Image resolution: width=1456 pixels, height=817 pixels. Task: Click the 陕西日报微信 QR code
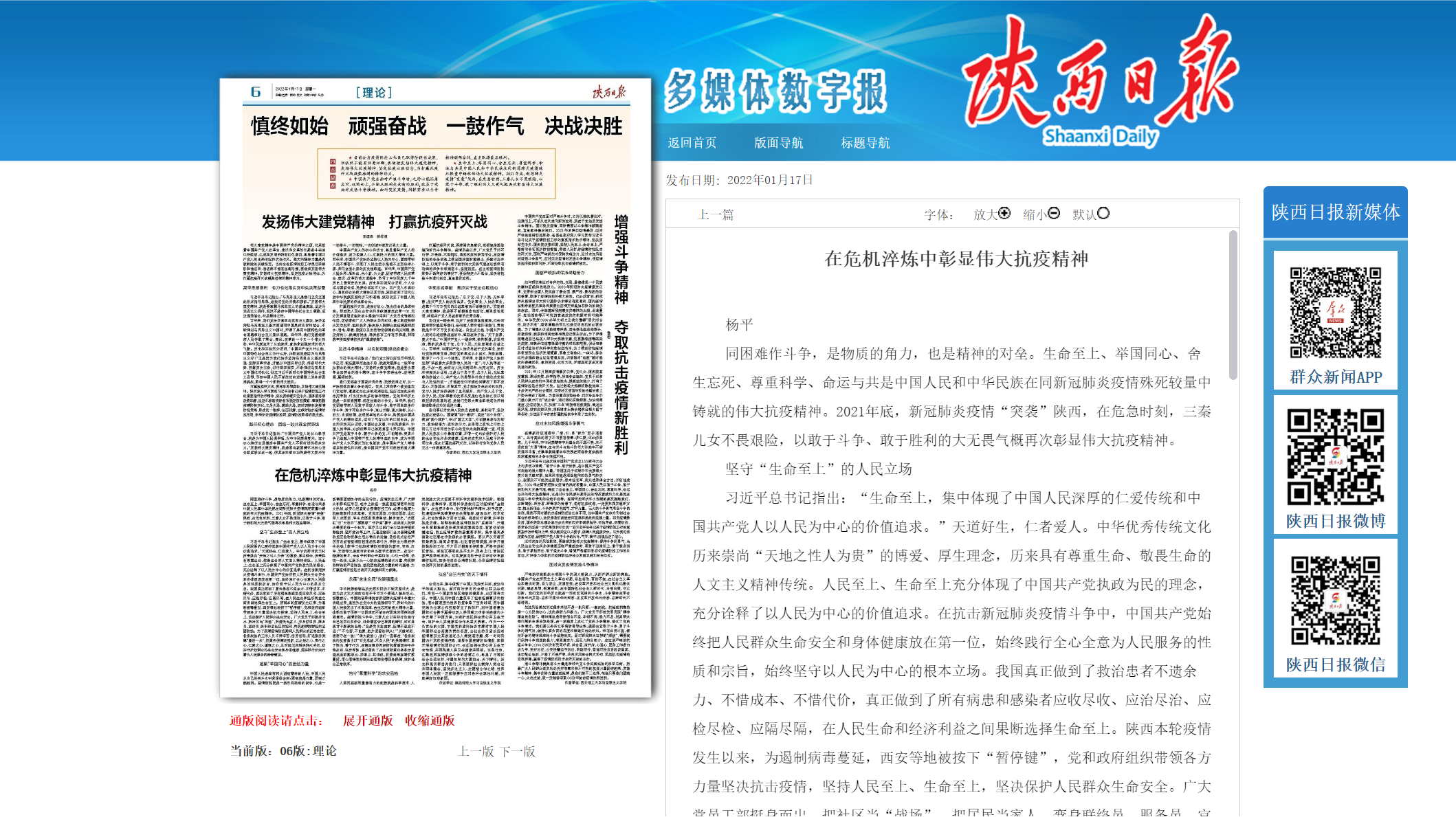(x=1335, y=601)
